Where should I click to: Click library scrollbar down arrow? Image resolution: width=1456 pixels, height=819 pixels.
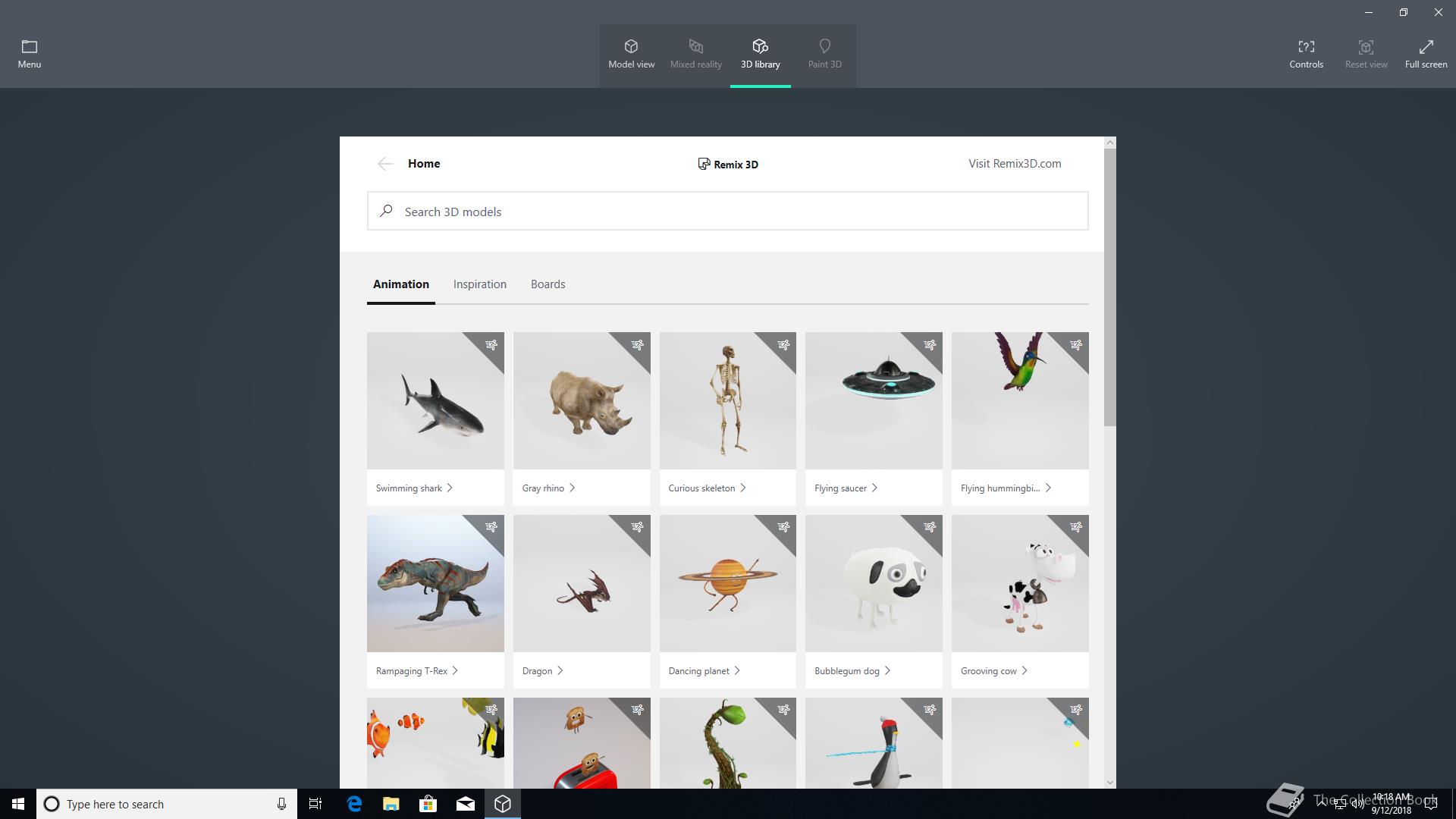point(1110,782)
